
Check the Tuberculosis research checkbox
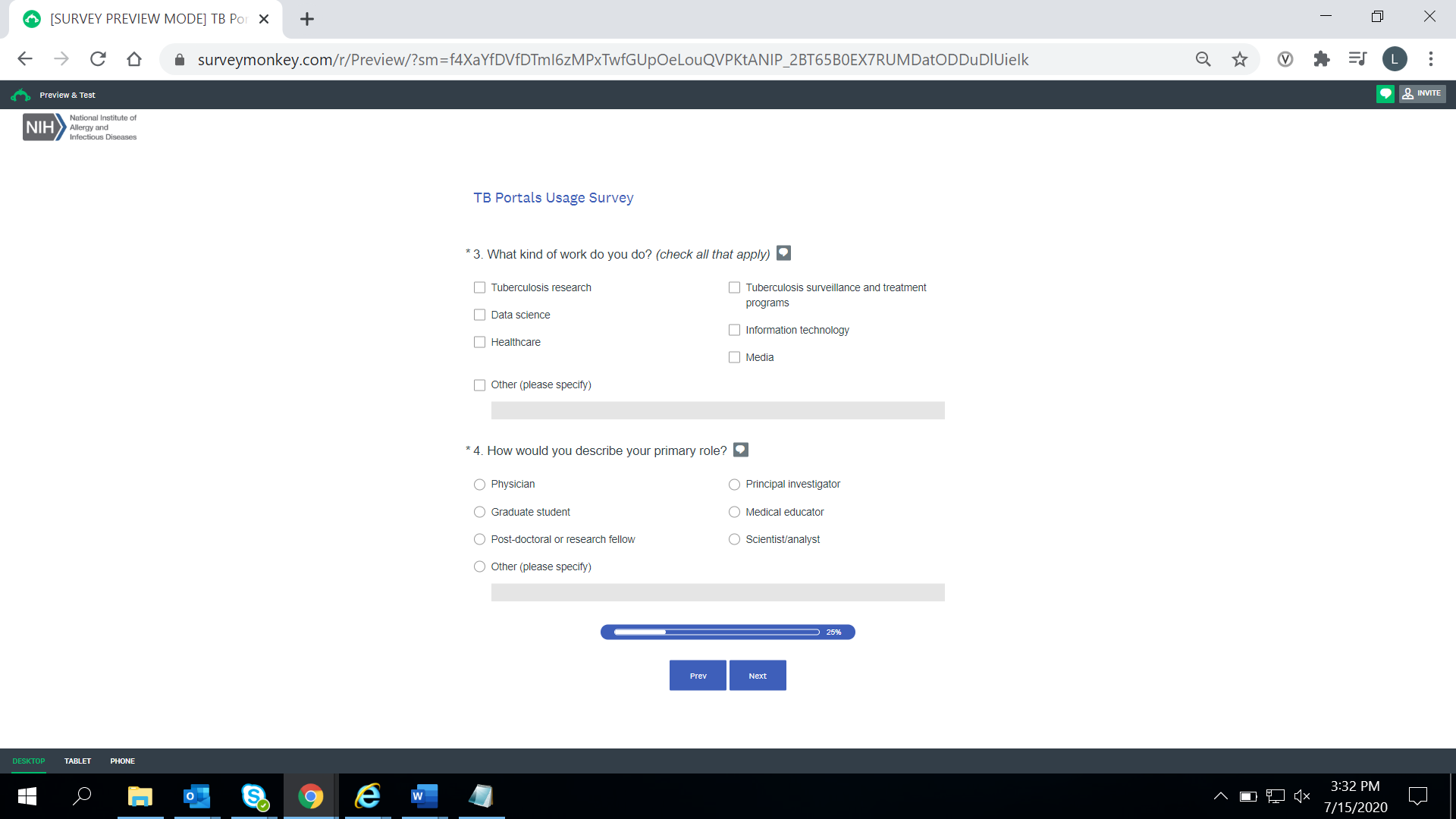(x=479, y=287)
